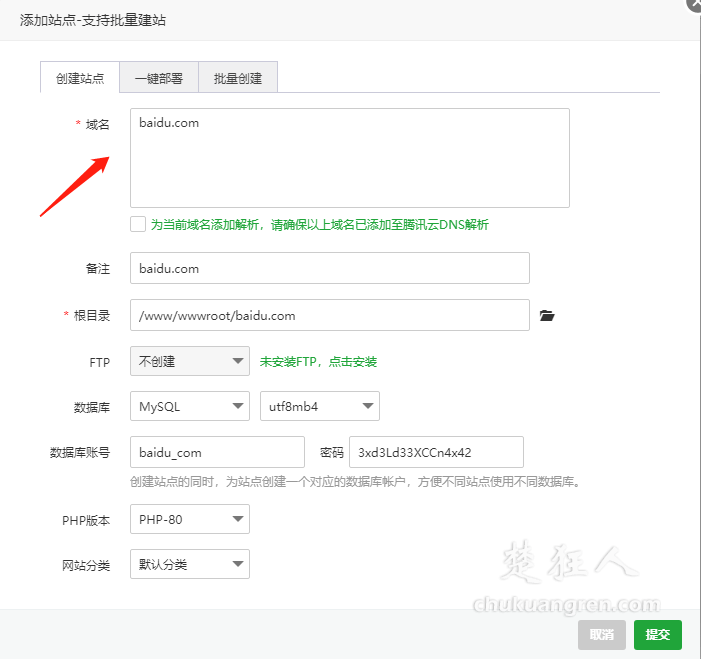Screen dimensions: 701x659
Task: Click the domain name text area
Action: click(x=349, y=158)
